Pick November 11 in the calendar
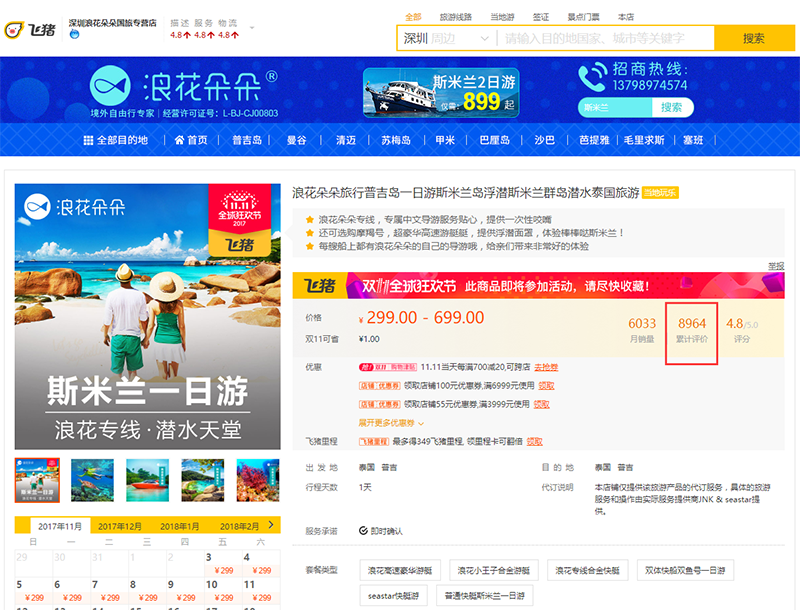800x610 pixels. [x=261, y=590]
